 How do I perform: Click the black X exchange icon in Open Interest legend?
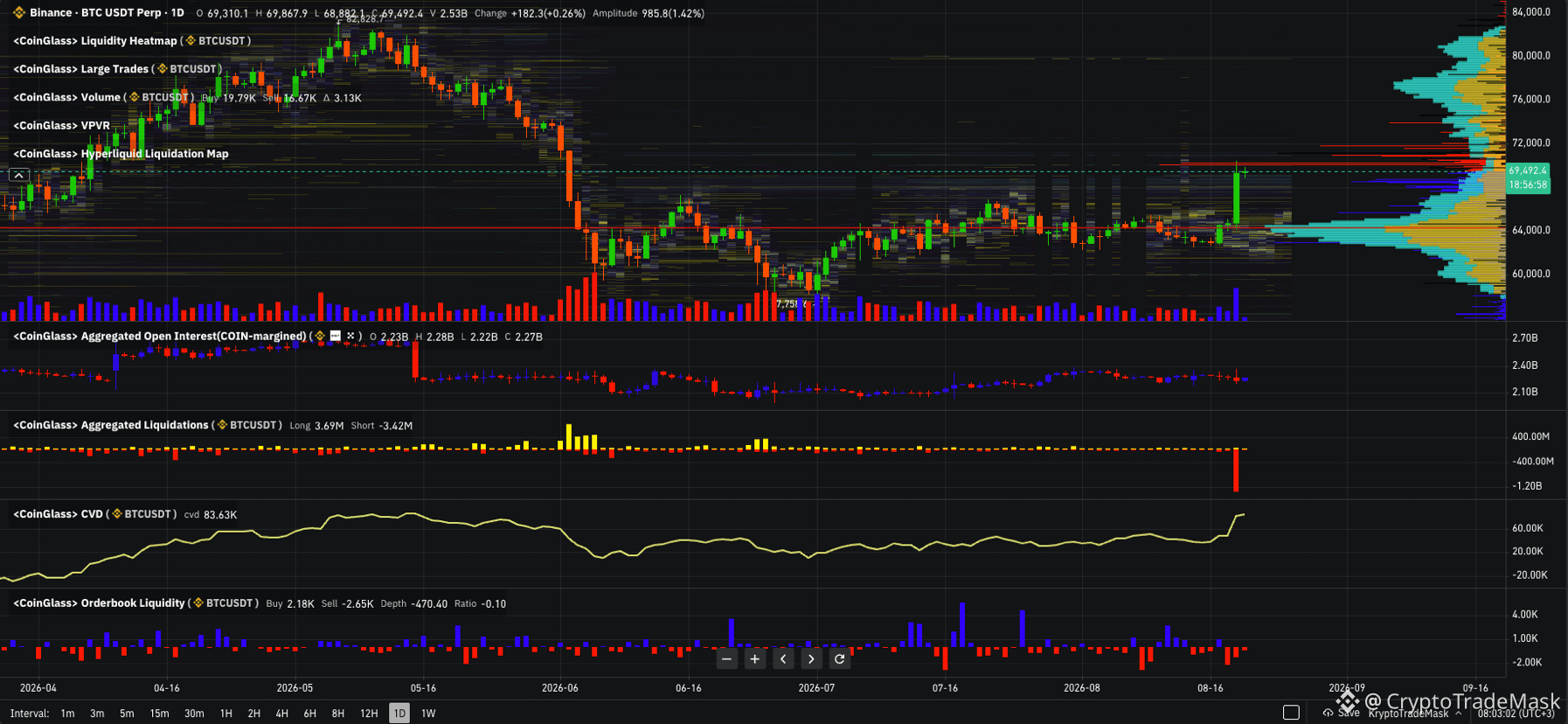(350, 336)
